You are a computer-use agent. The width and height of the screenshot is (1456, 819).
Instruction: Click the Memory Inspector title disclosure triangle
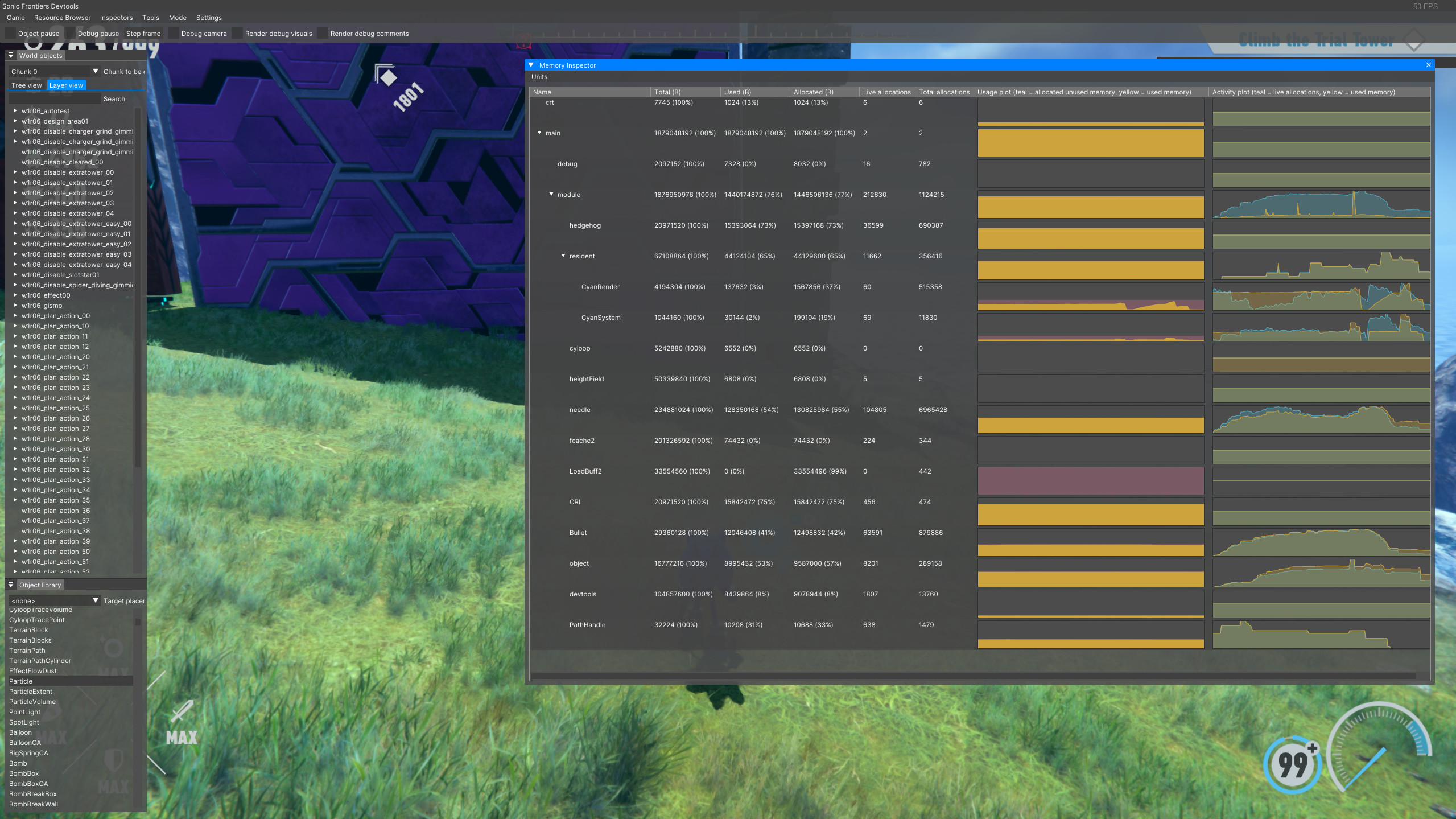tap(531, 65)
